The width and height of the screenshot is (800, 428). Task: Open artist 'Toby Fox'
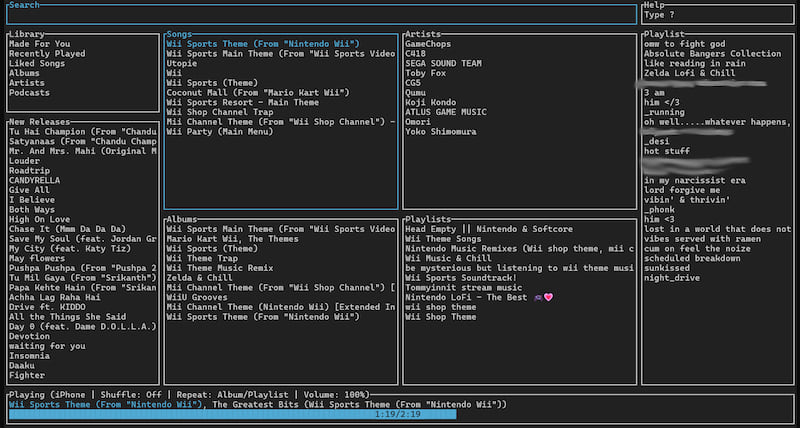click(x=426, y=73)
